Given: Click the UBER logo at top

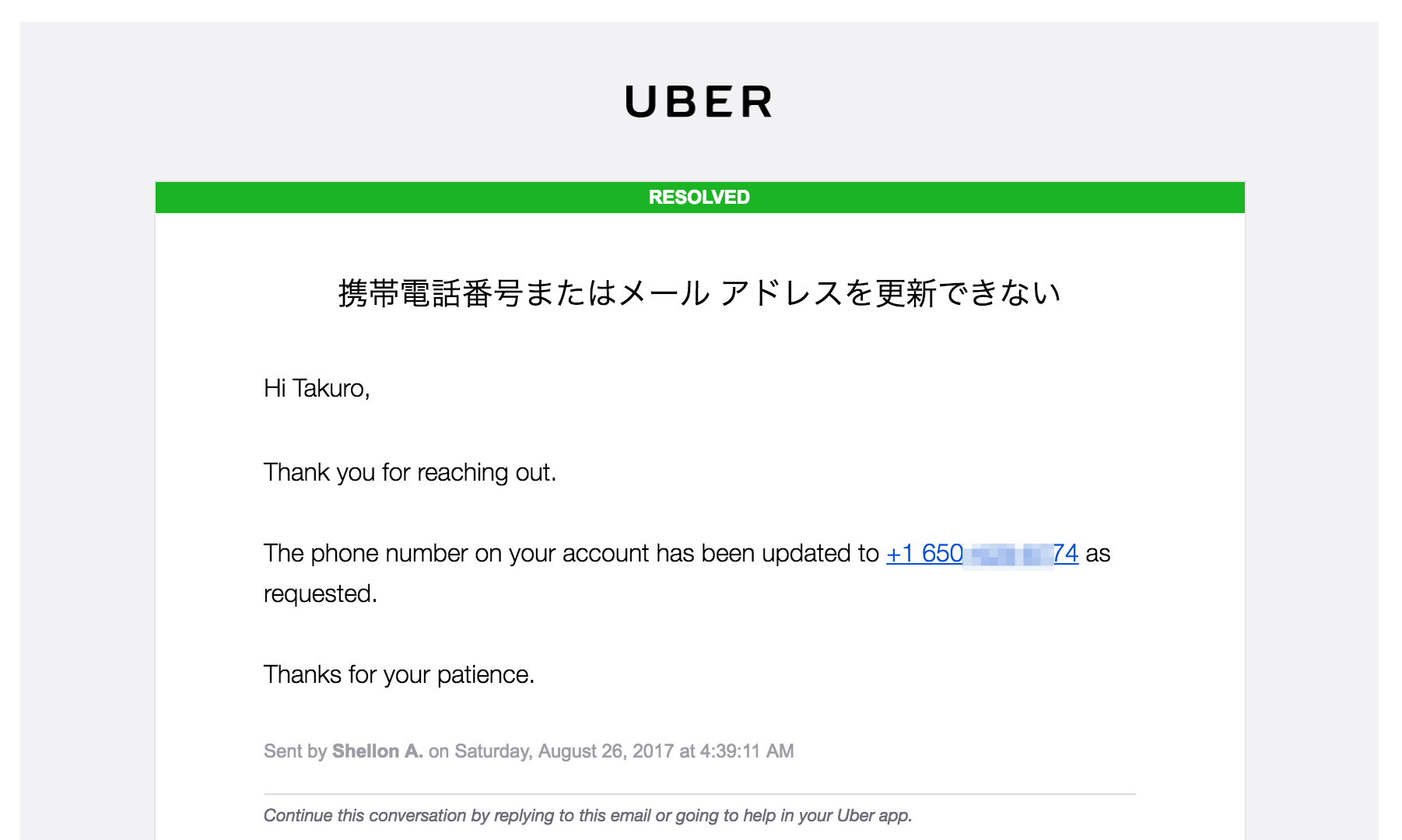Looking at the screenshot, I should (x=699, y=102).
